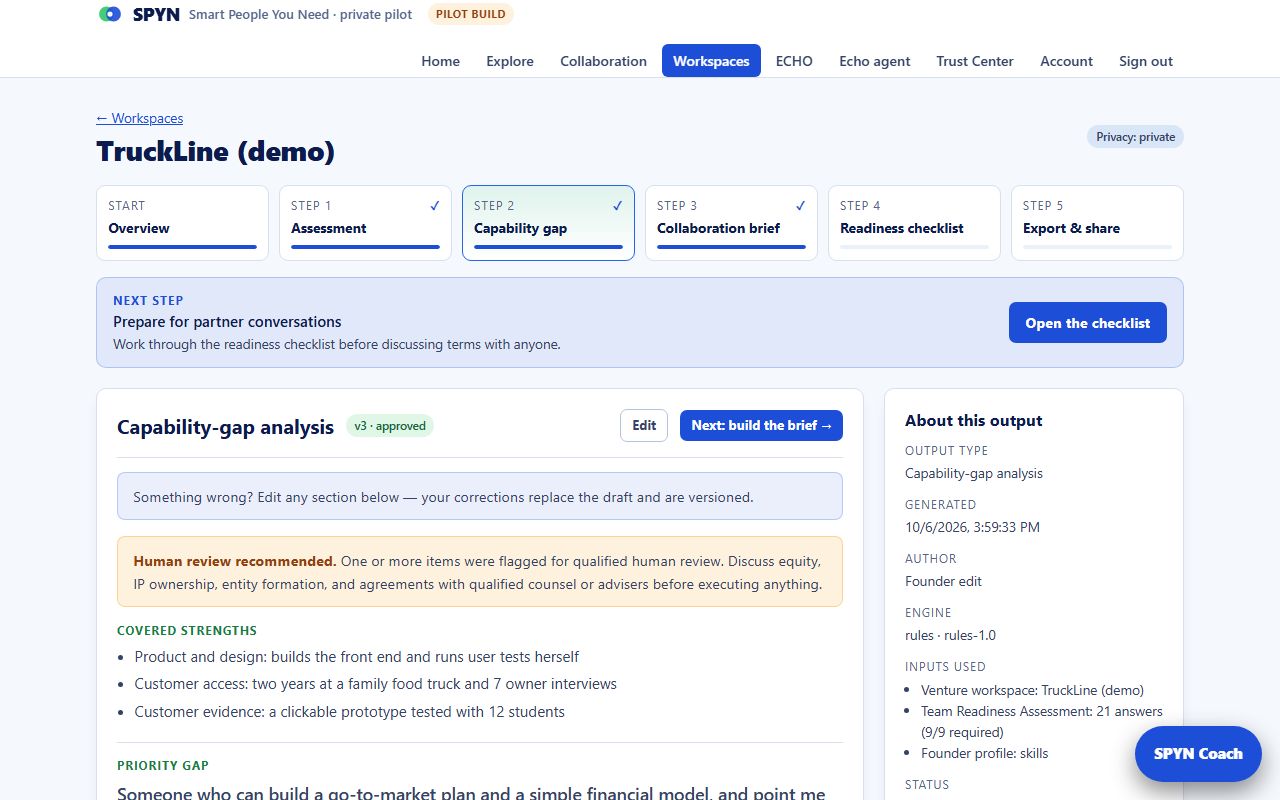This screenshot has width=1280, height=800.
Task: Click the 'Human review recommended.' warning text
Action: [235, 561]
